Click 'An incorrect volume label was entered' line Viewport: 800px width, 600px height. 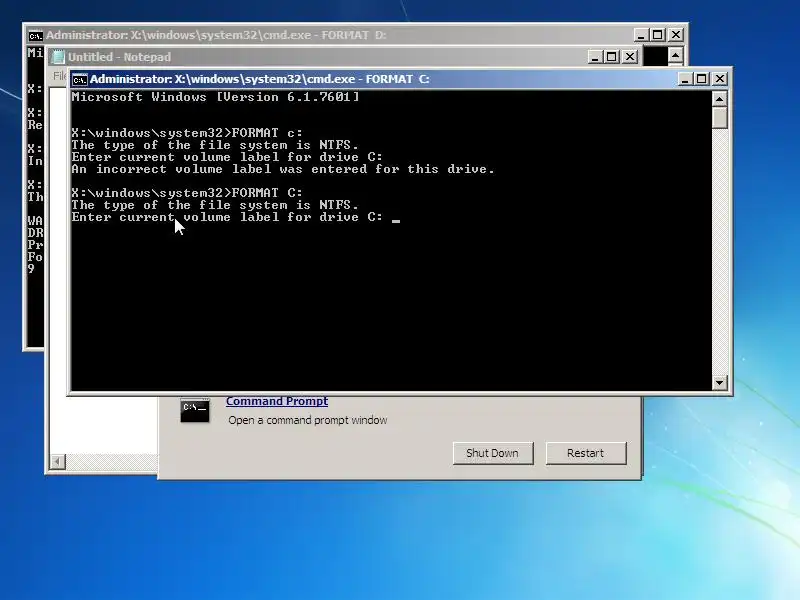pos(283,169)
